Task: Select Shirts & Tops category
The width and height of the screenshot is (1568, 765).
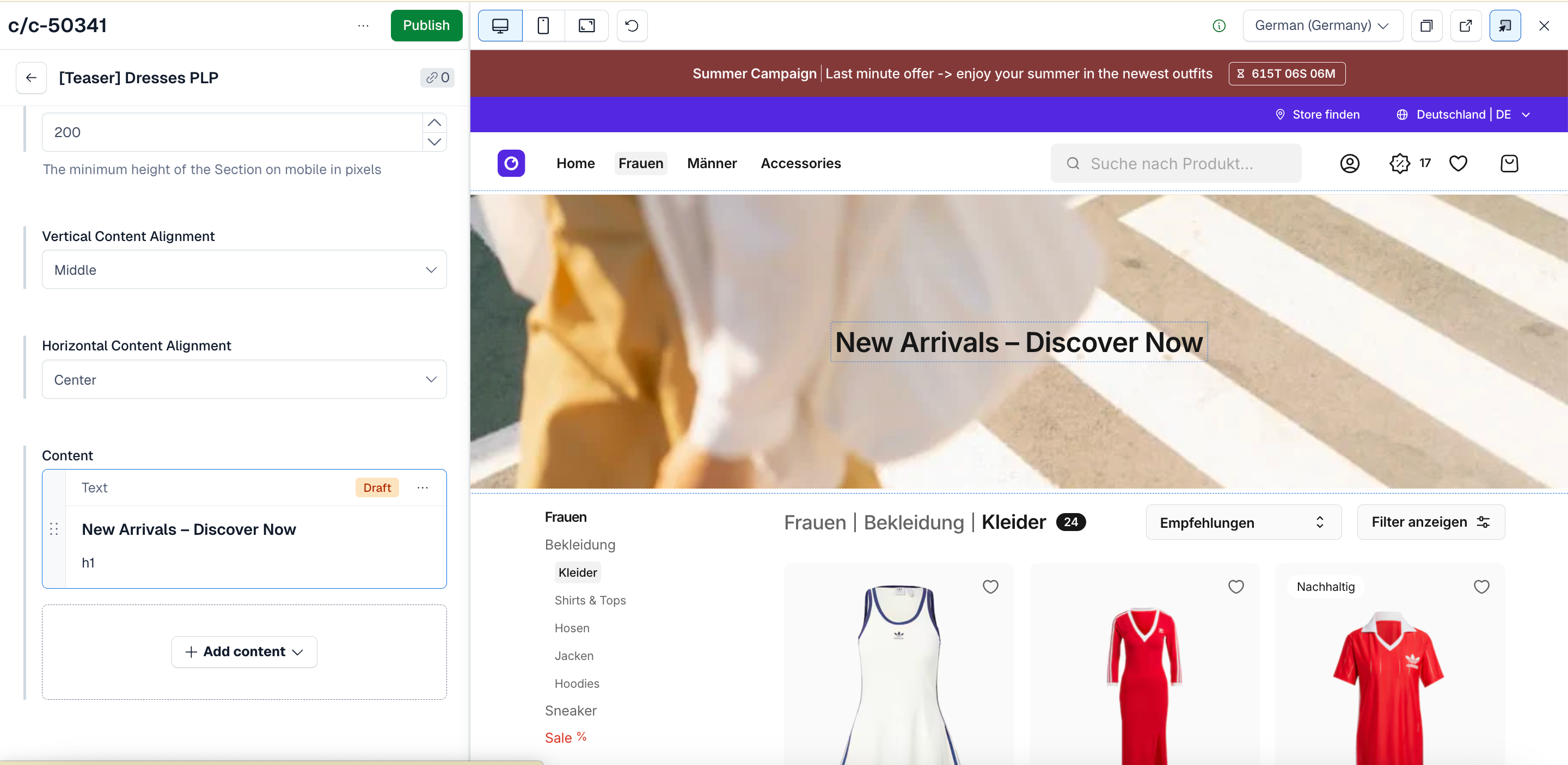Action: (590, 600)
